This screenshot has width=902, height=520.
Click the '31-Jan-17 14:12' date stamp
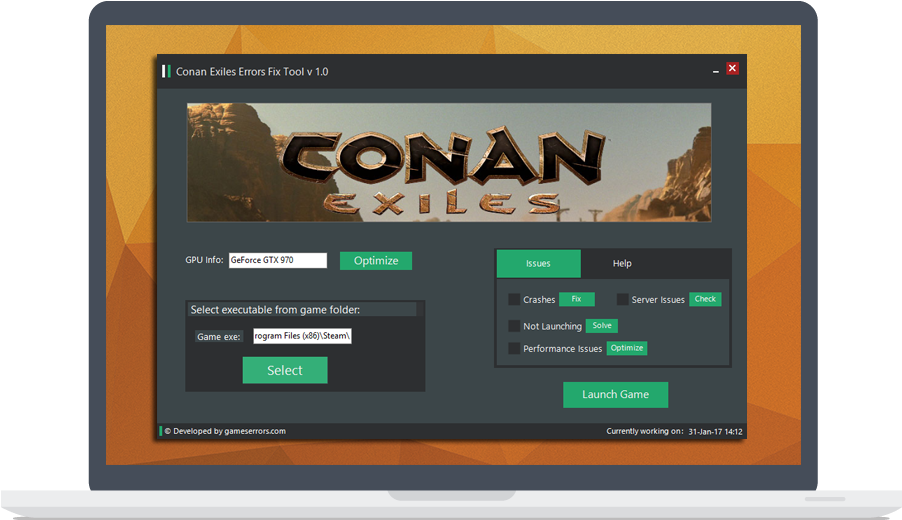coord(715,431)
